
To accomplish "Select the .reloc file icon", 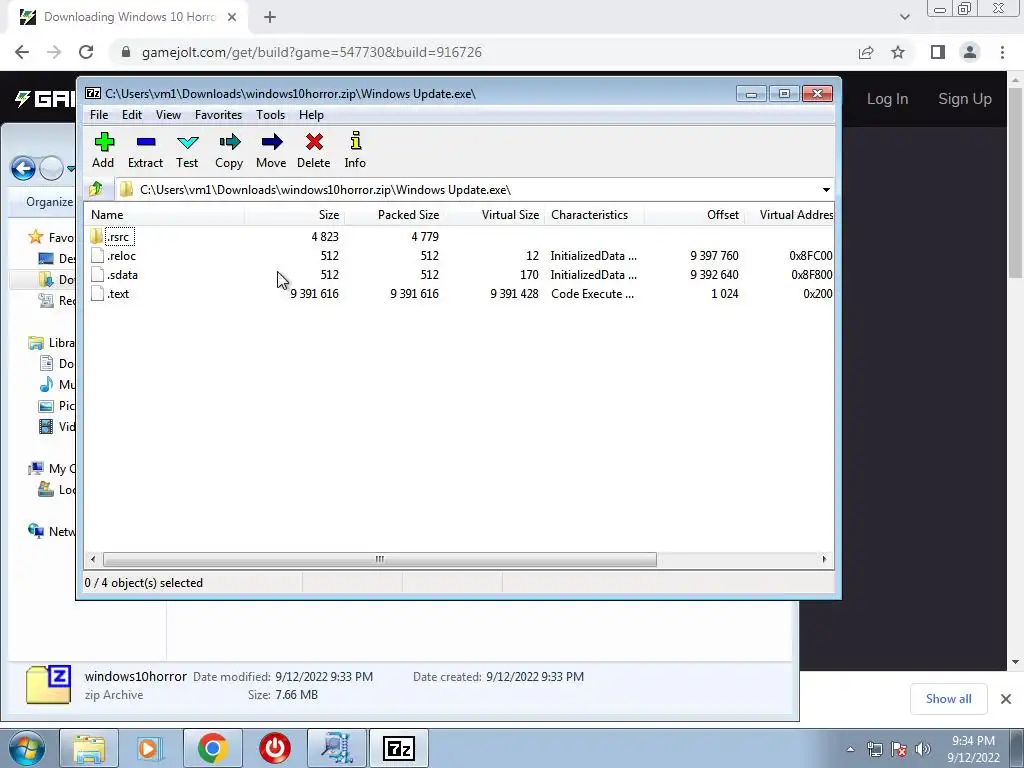I will [x=97, y=255].
